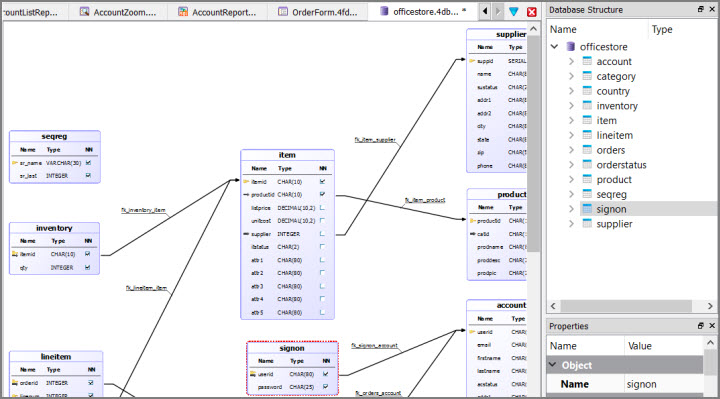Click the fk_item_product relation label
Screen dimensions: 720x399
pos(425,200)
